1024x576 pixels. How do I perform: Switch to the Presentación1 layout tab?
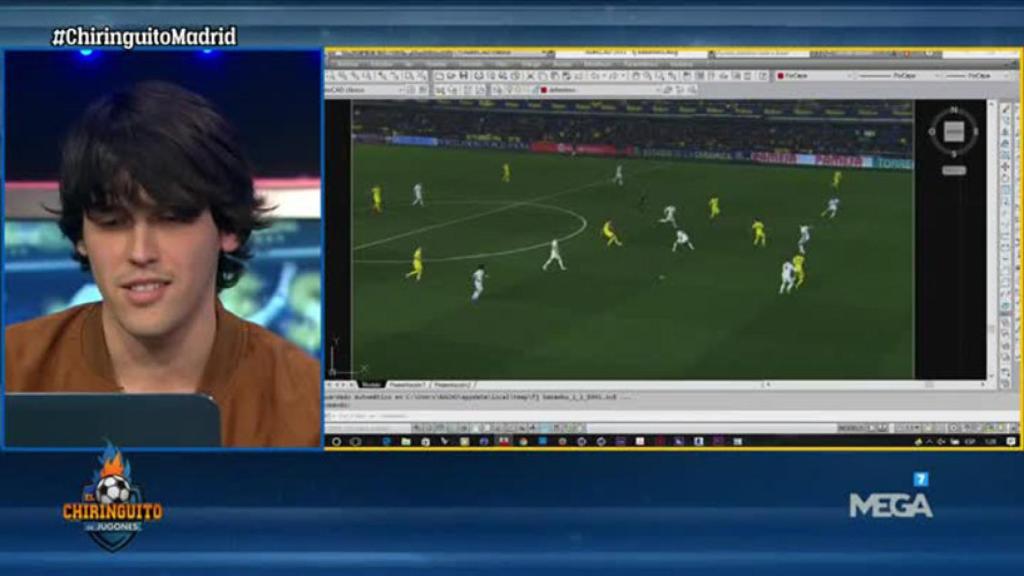[410, 382]
